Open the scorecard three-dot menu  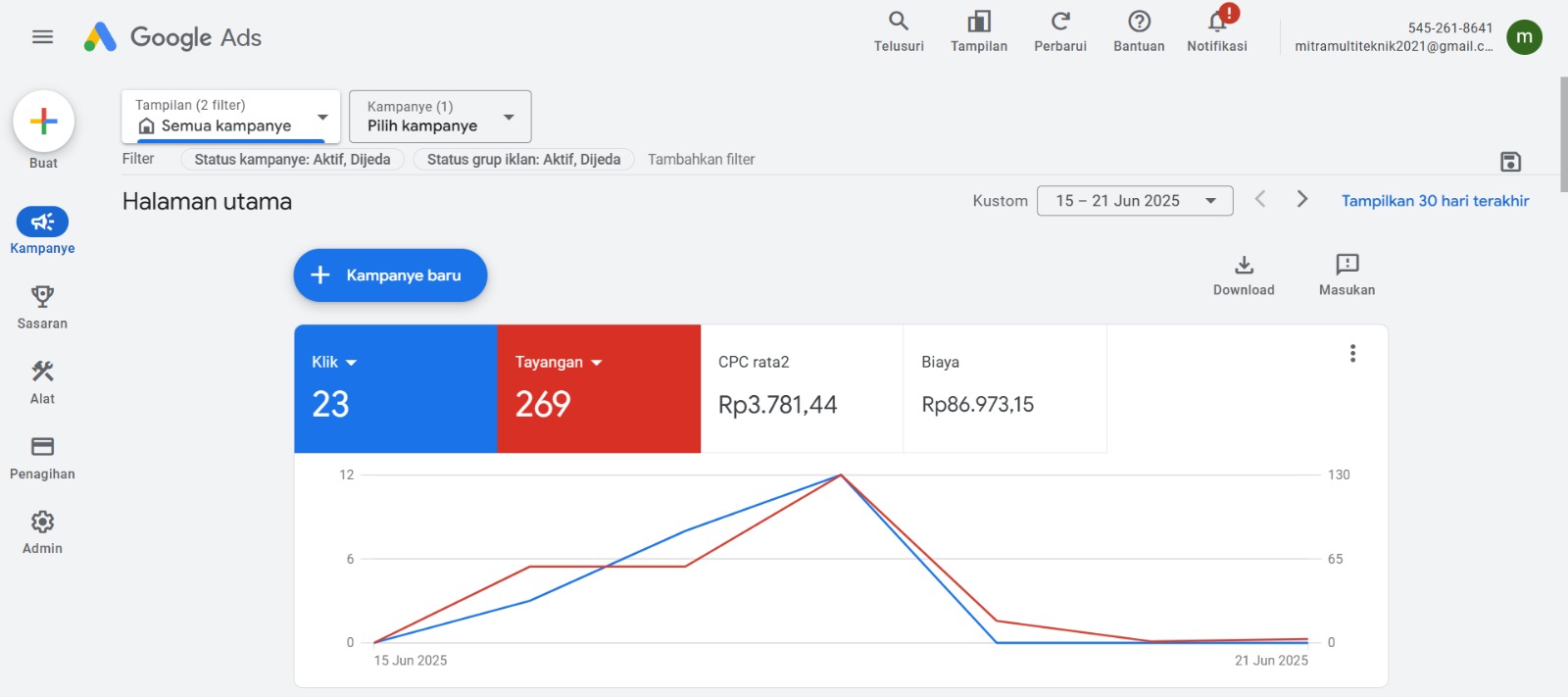tap(1352, 354)
